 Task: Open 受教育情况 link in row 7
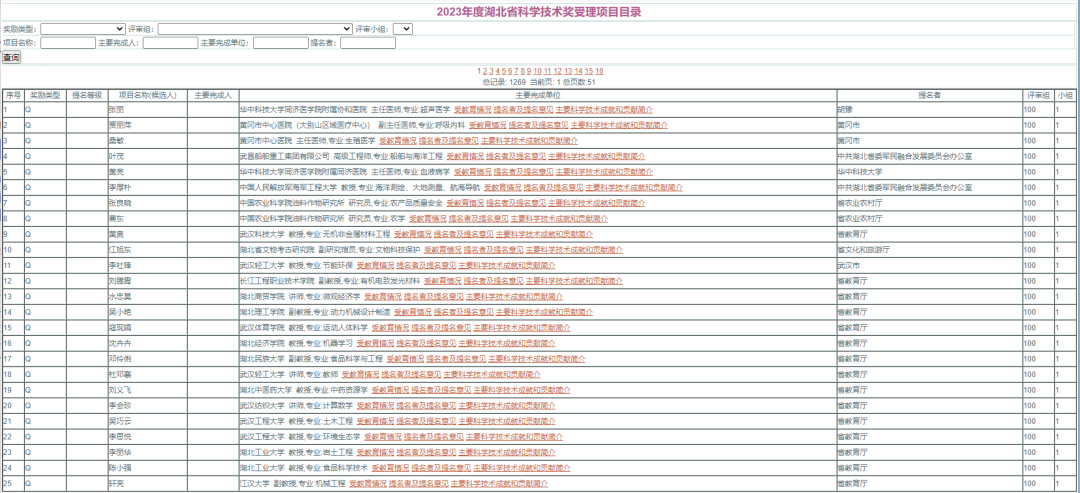(465, 203)
